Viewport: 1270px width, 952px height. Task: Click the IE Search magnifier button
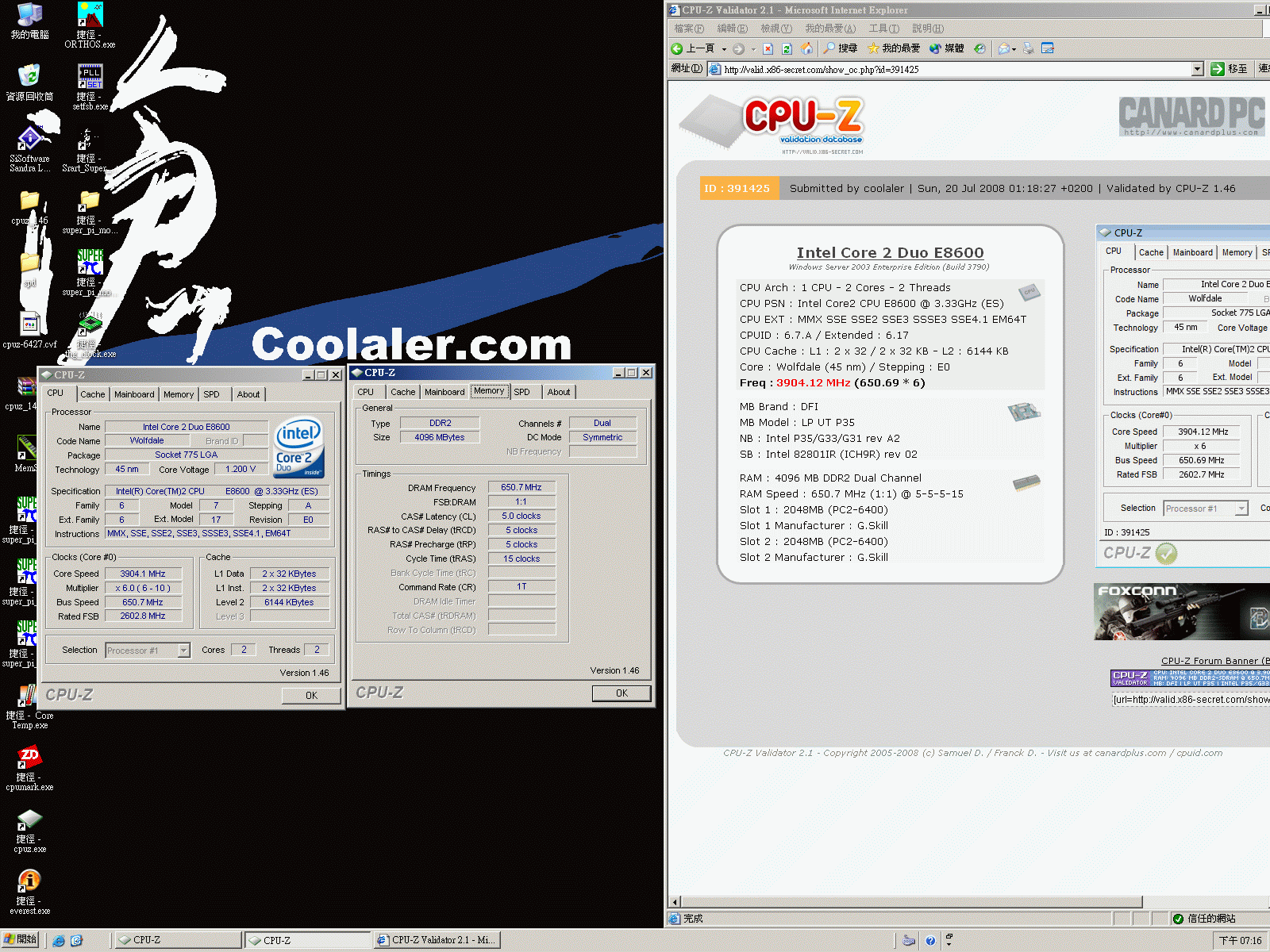click(x=840, y=48)
